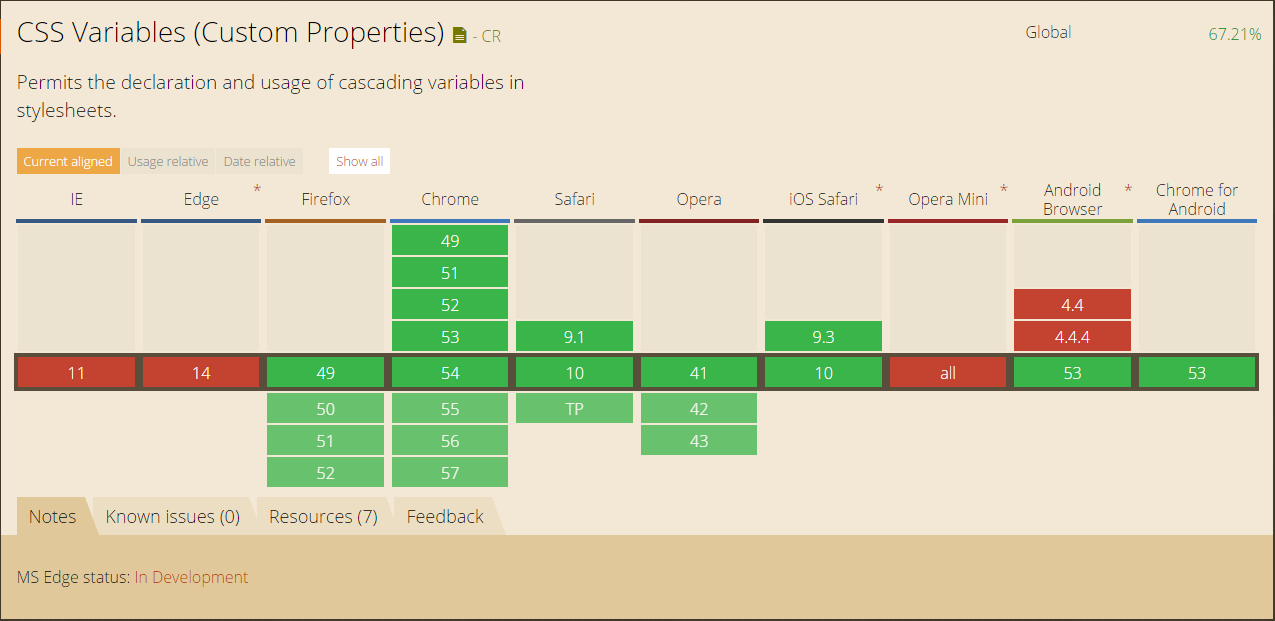
Task: Click the 67.21% global usage figure
Action: [x=1234, y=33]
